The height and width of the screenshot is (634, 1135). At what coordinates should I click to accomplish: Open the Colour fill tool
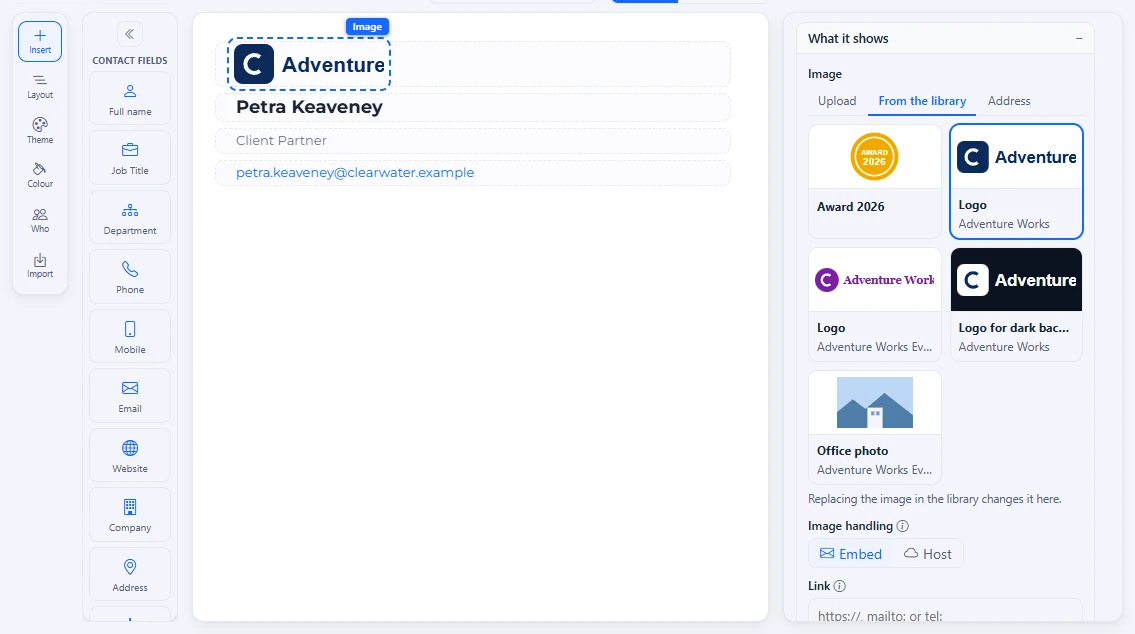tap(40, 175)
